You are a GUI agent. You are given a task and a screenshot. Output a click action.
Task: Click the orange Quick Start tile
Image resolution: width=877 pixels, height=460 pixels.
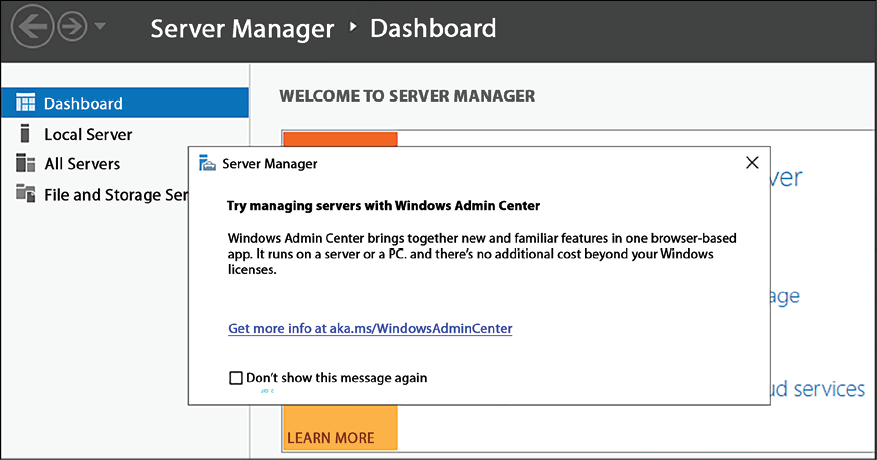[x=340, y=139]
